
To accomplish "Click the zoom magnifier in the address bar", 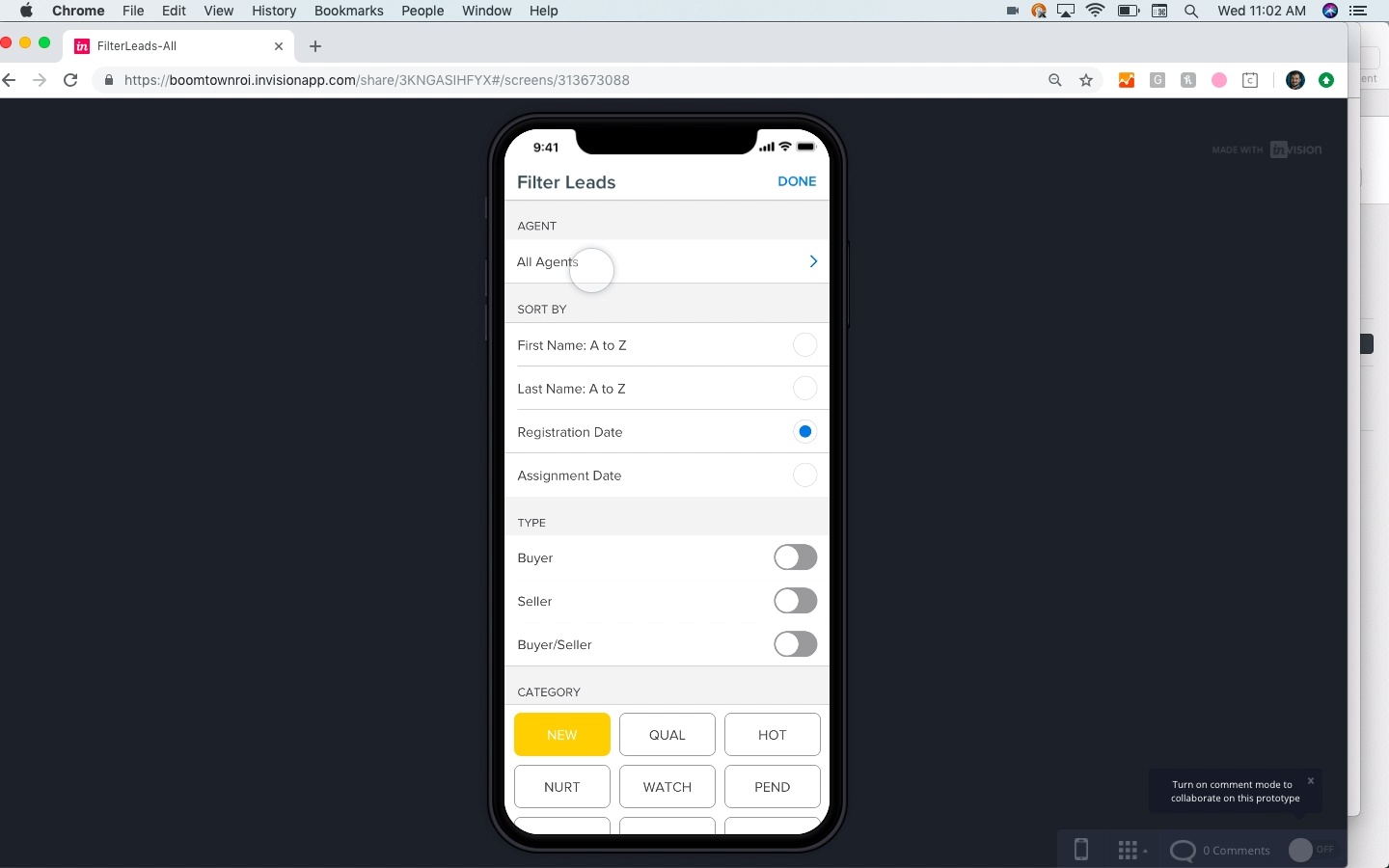I will tap(1055, 80).
